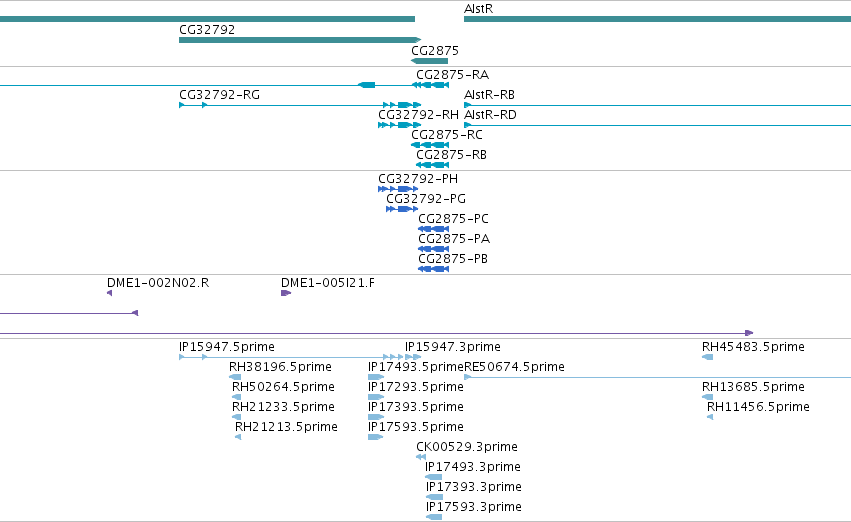Click the RE50674.5prime EST label

click(515, 367)
